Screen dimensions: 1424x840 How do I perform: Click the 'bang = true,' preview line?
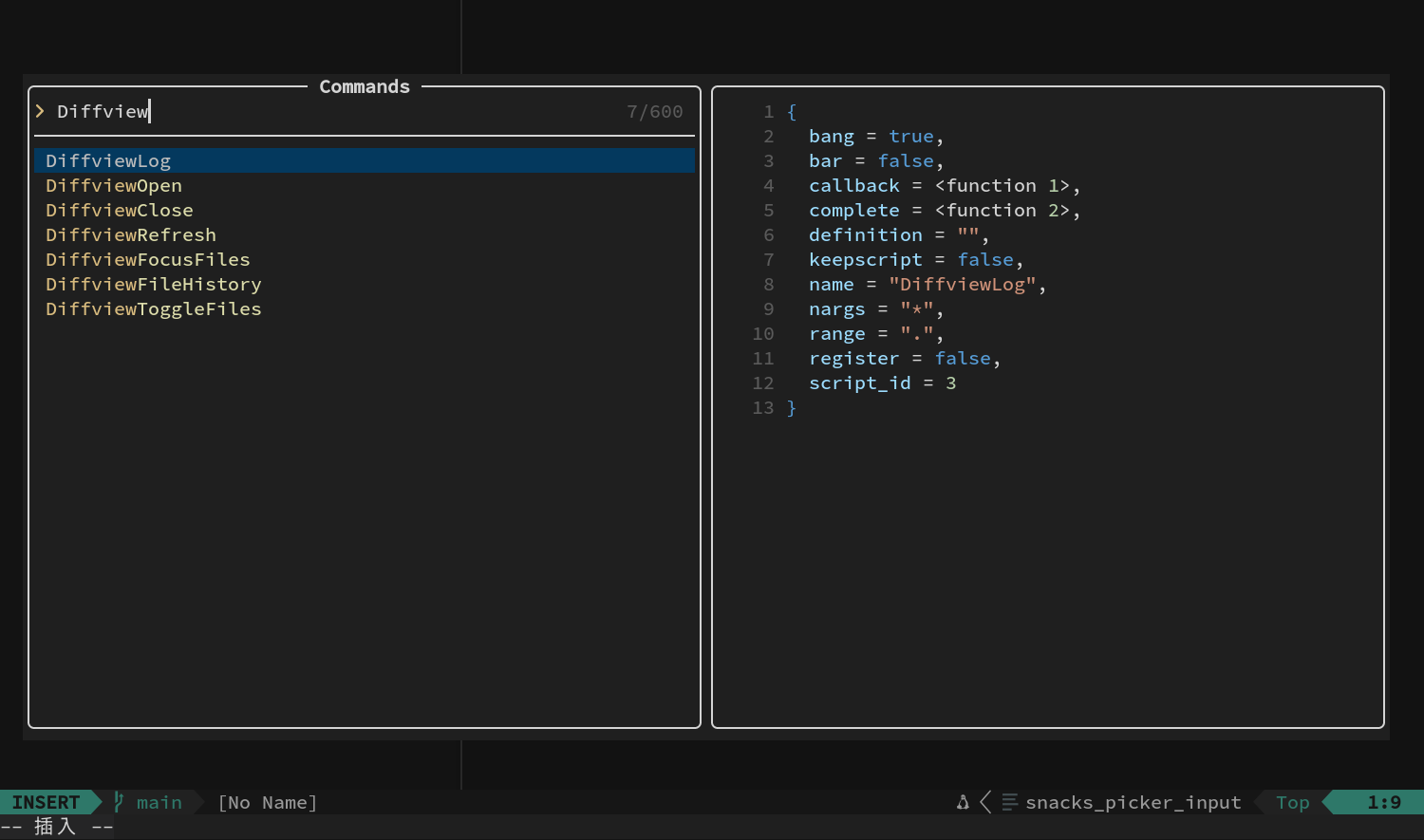tap(876, 136)
